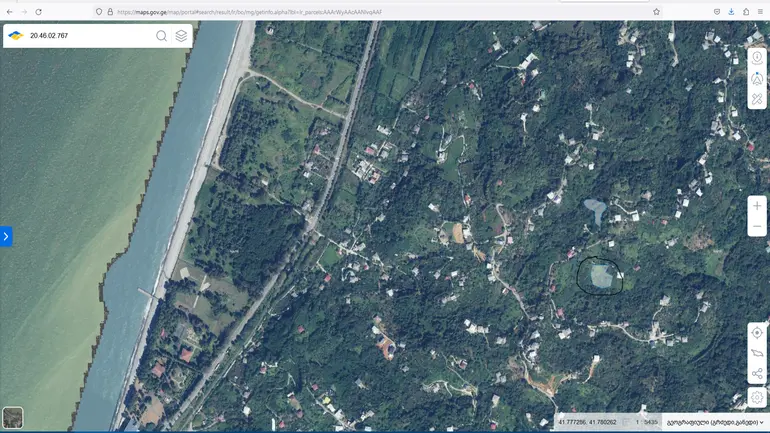Bookmark this page with the star icon
The width and height of the screenshot is (770, 433).
pos(656,12)
